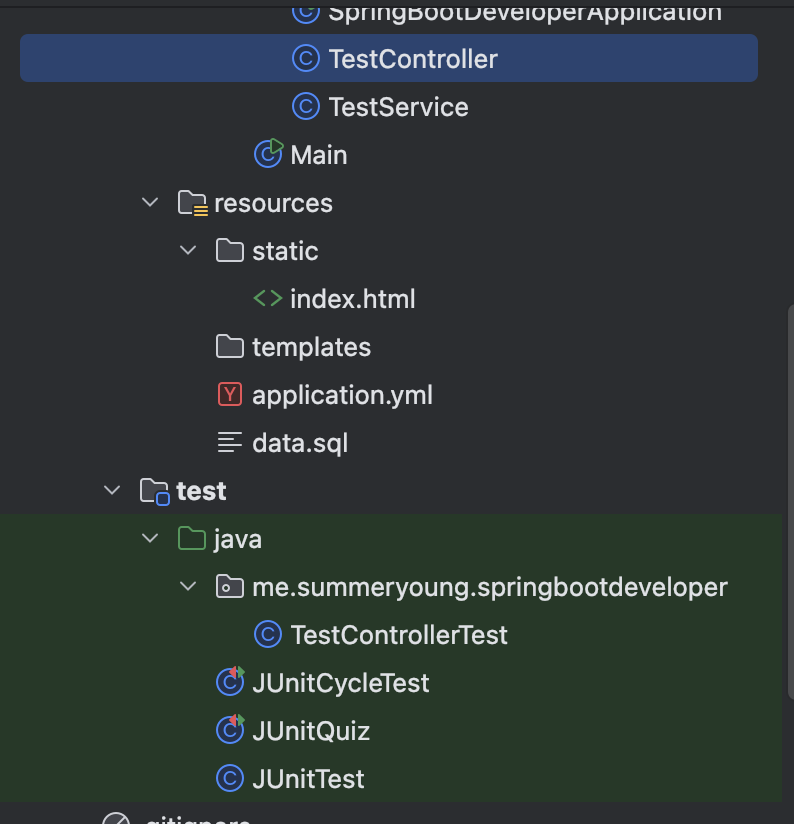Click the runnable Main class icon
The image size is (794, 824).
(x=268, y=154)
